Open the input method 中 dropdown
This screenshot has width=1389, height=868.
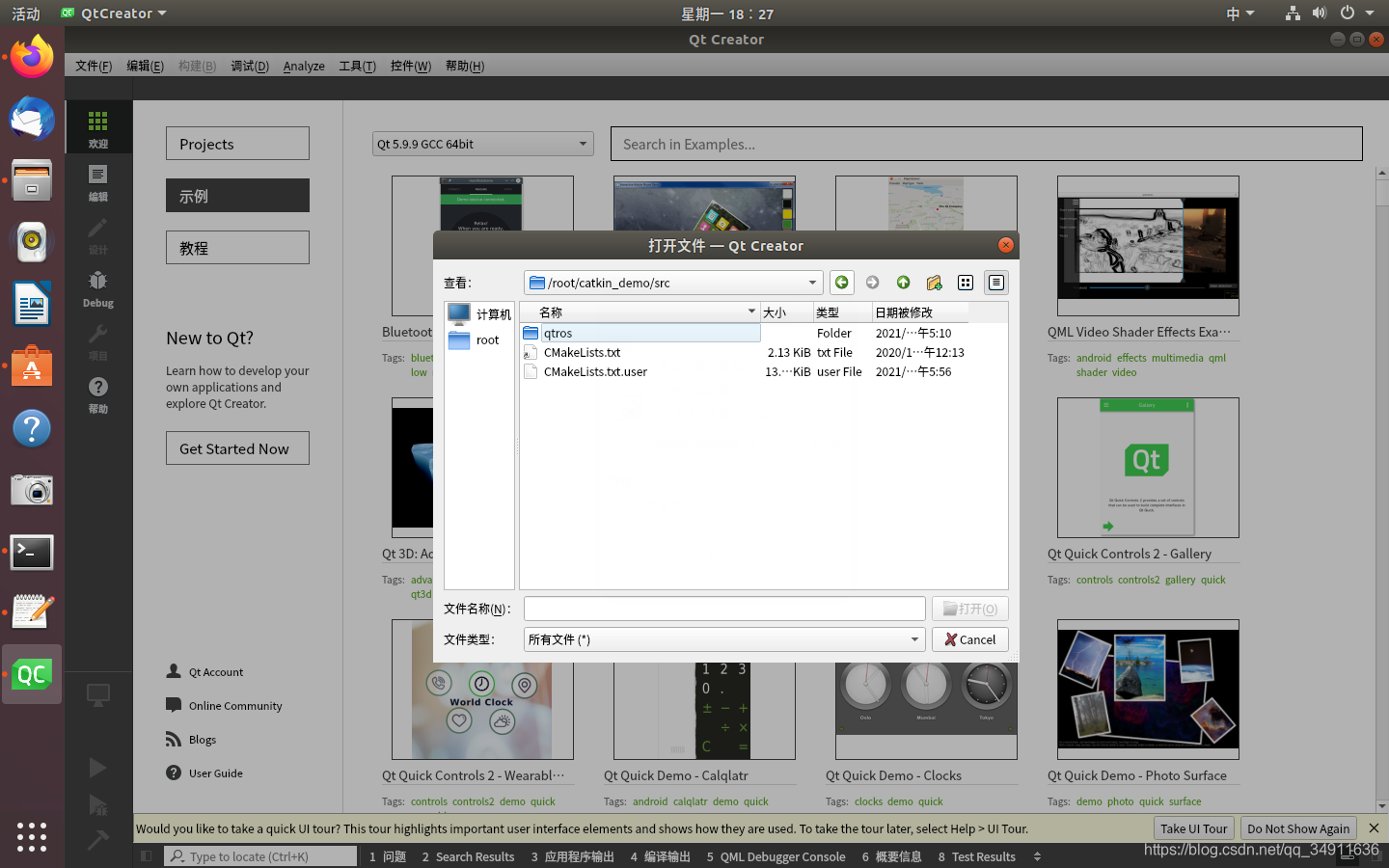click(x=1240, y=14)
